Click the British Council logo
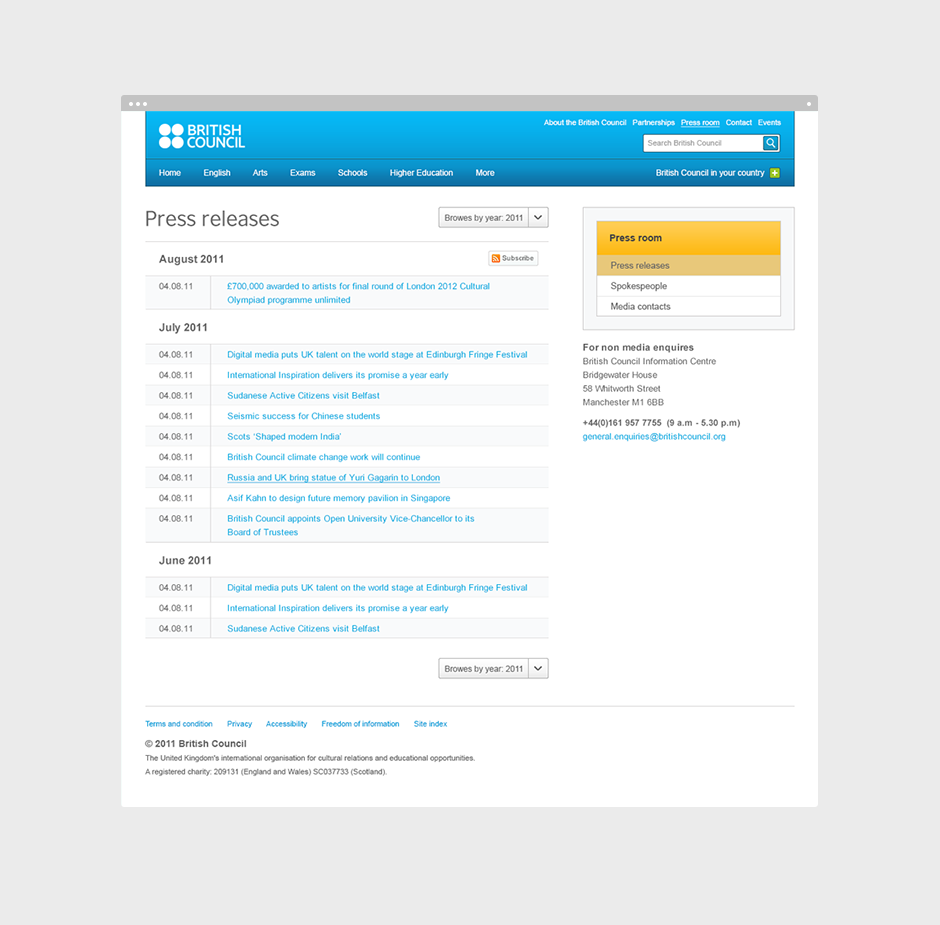 tap(201, 136)
